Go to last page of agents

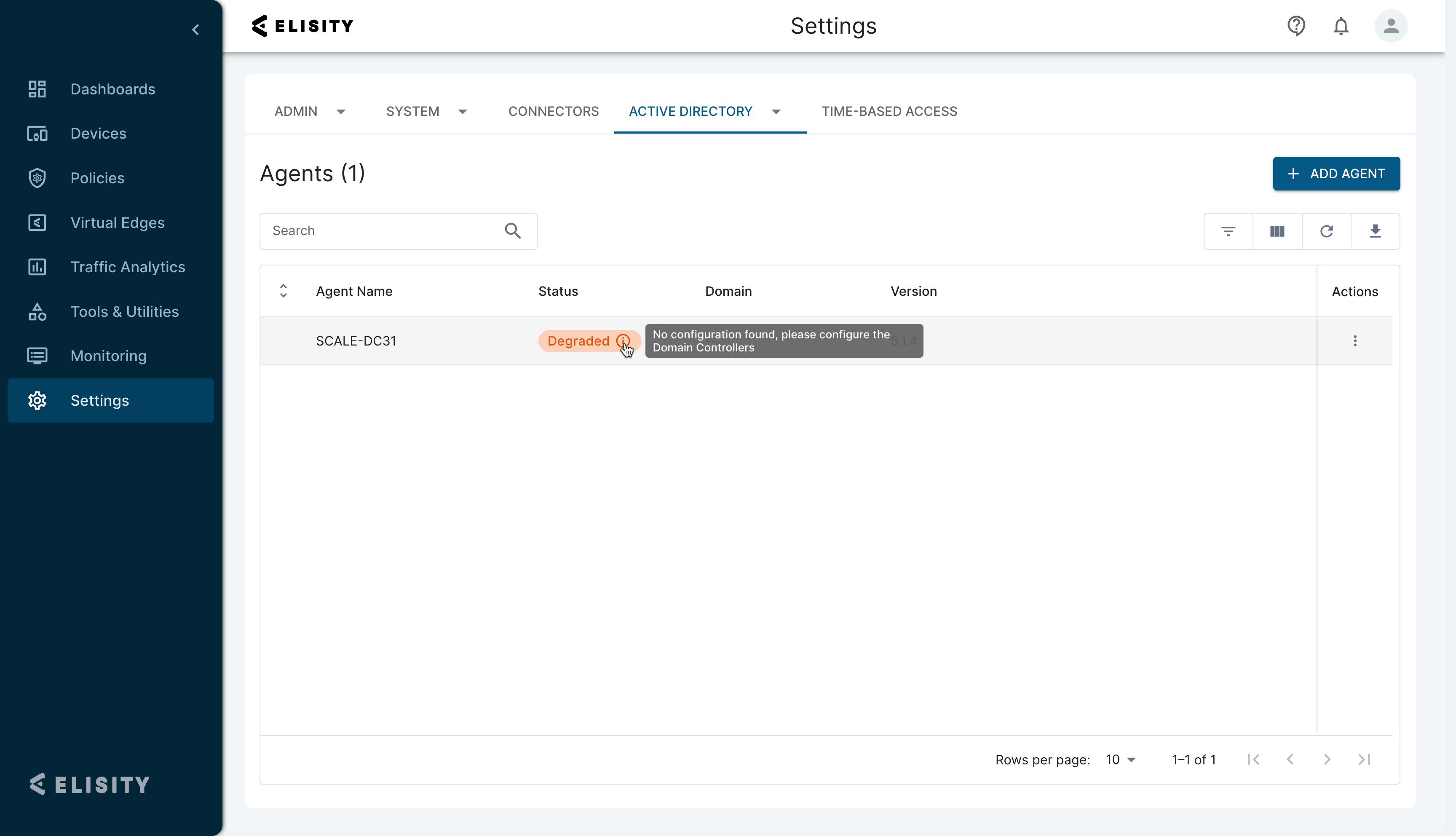pos(1364,760)
